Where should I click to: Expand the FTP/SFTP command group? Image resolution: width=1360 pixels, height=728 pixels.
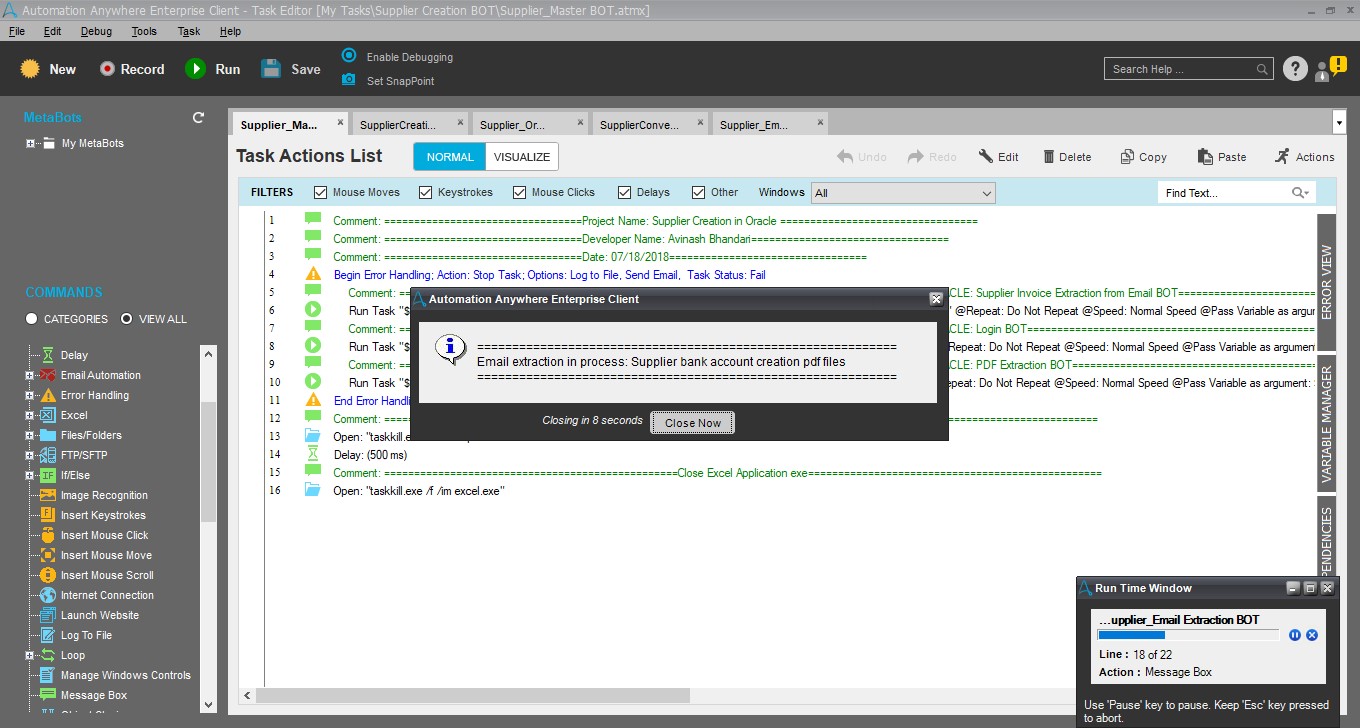(x=30, y=455)
